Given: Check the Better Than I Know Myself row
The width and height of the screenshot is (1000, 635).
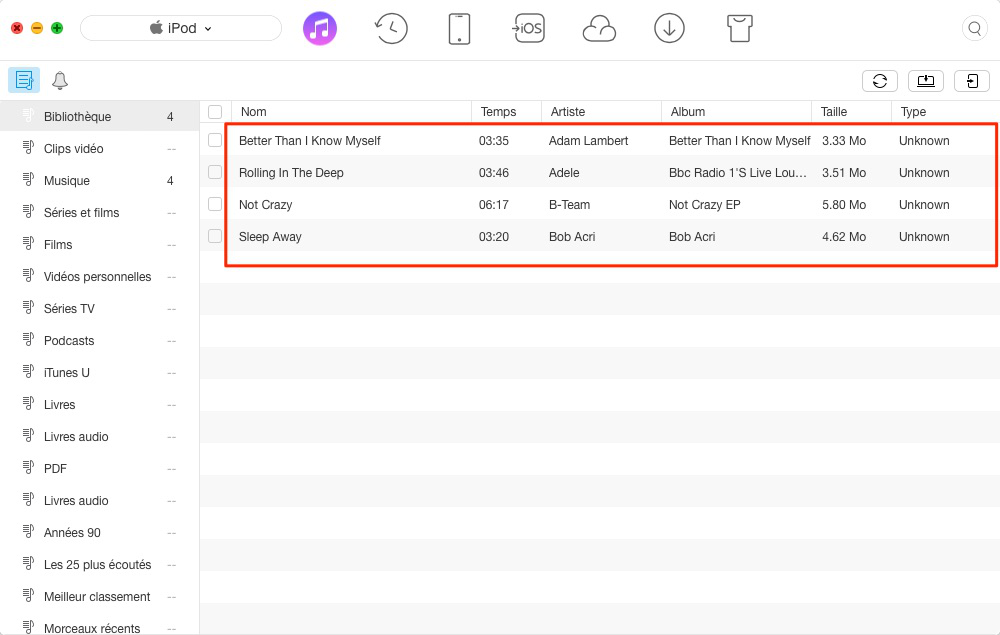Looking at the screenshot, I should 215,140.
